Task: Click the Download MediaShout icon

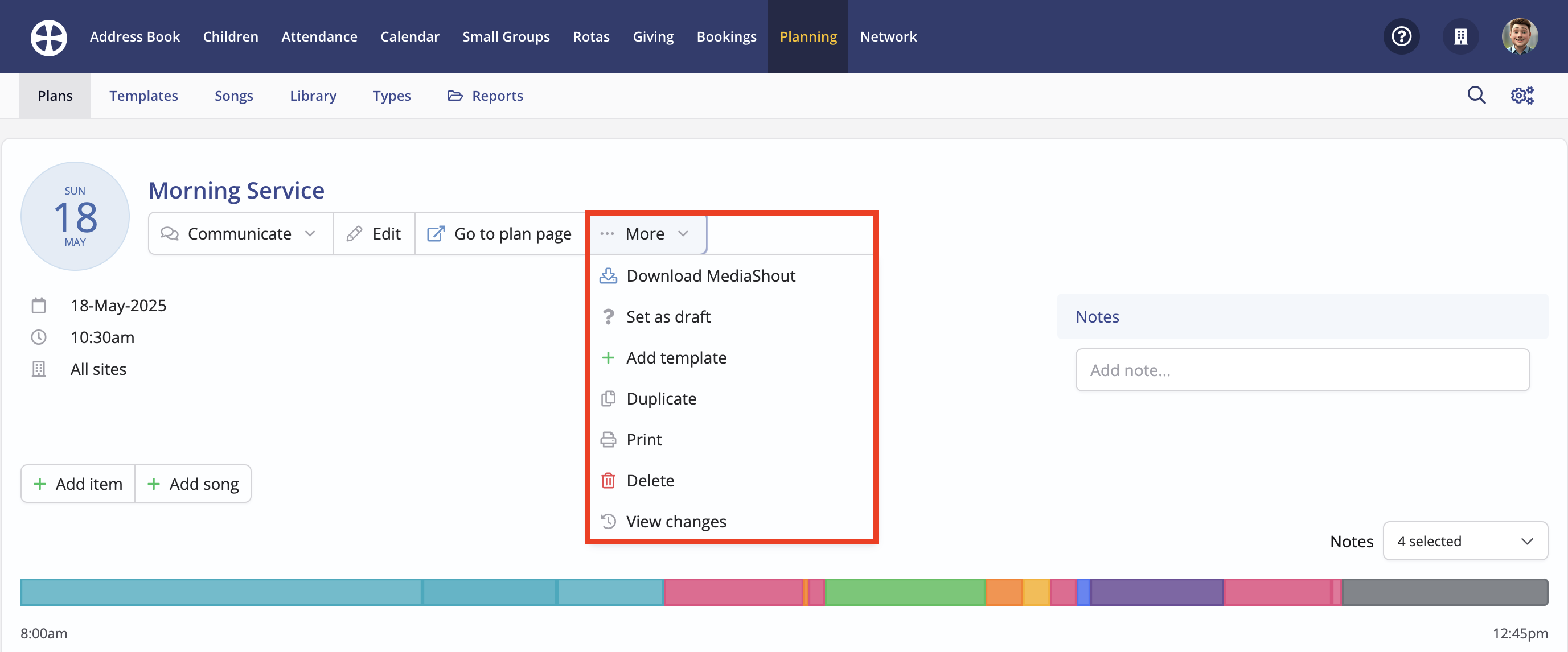Action: pos(608,275)
